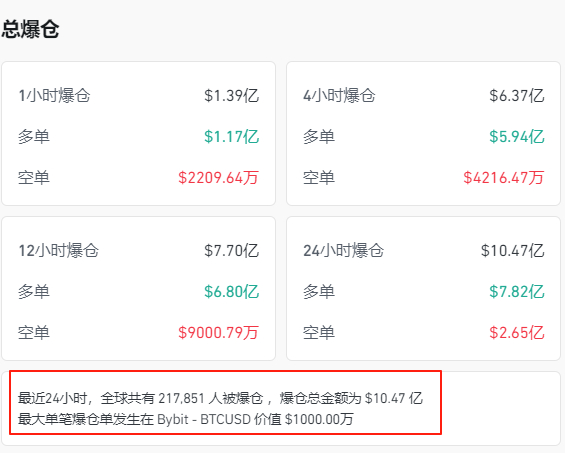Click 1-hour short liquidations $2209.64万
The image size is (565, 453).
[x=218, y=178]
